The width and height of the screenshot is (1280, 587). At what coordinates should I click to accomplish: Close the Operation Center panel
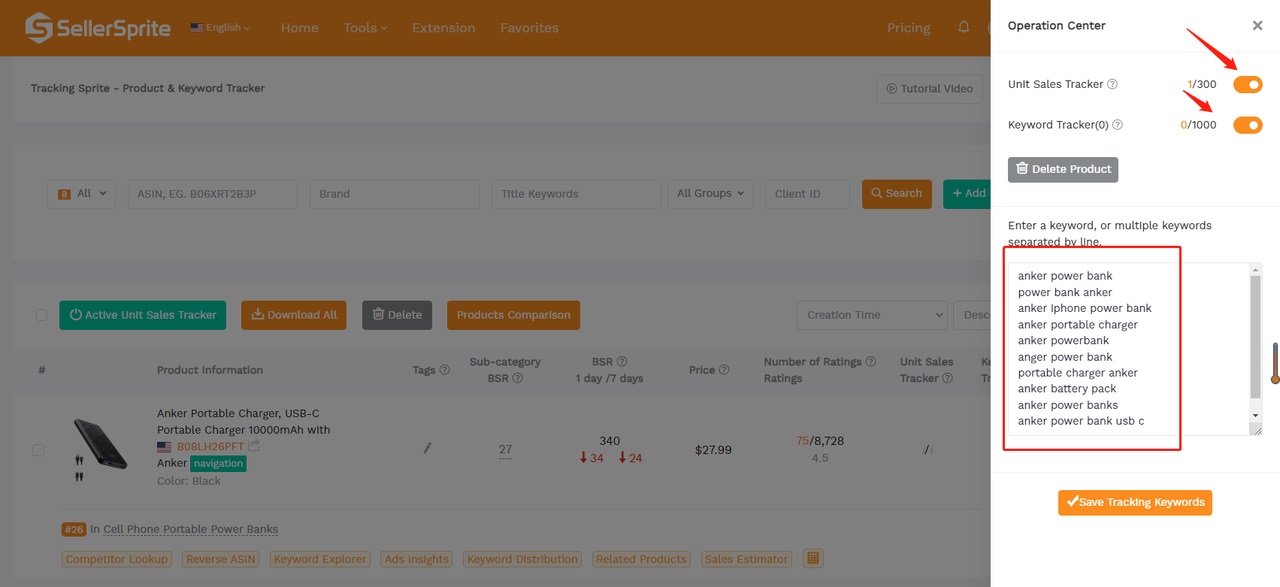point(1257,26)
